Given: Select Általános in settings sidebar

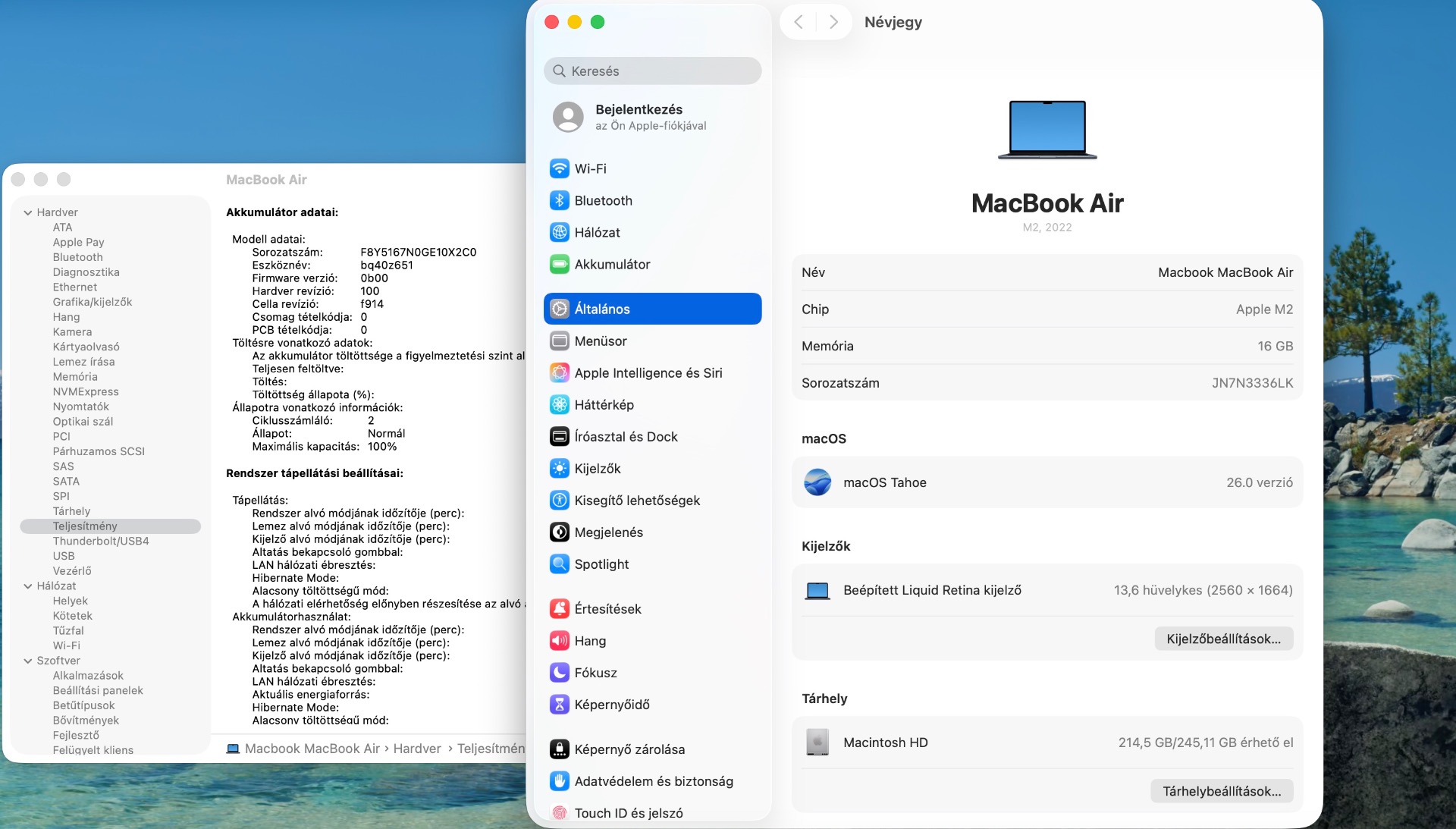Looking at the screenshot, I should [x=652, y=309].
